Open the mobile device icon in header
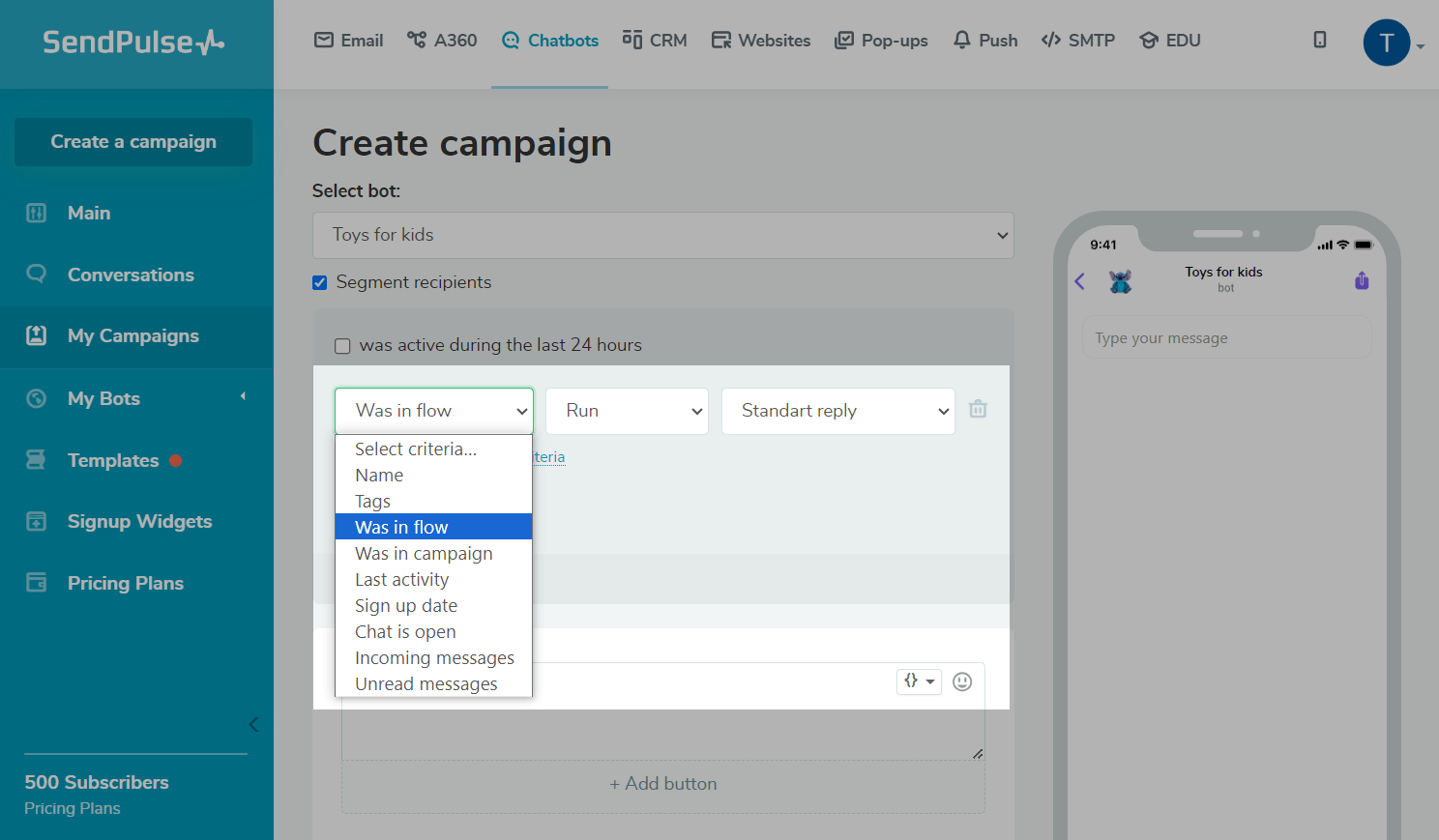Image resolution: width=1439 pixels, height=840 pixels. (x=1319, y=40)
